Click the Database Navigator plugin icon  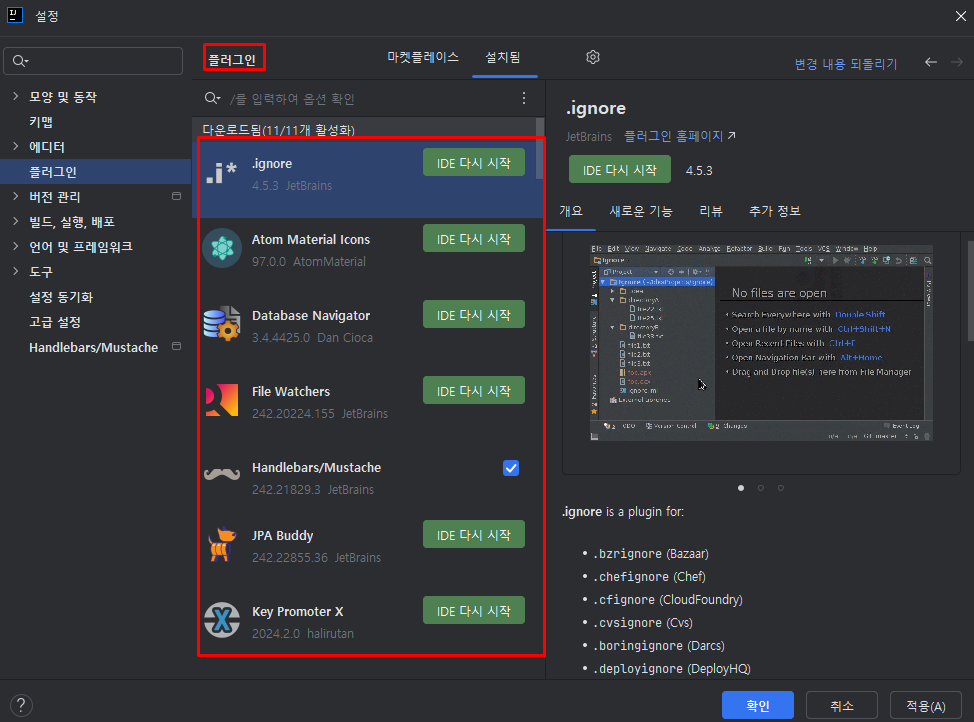(222, 324)
